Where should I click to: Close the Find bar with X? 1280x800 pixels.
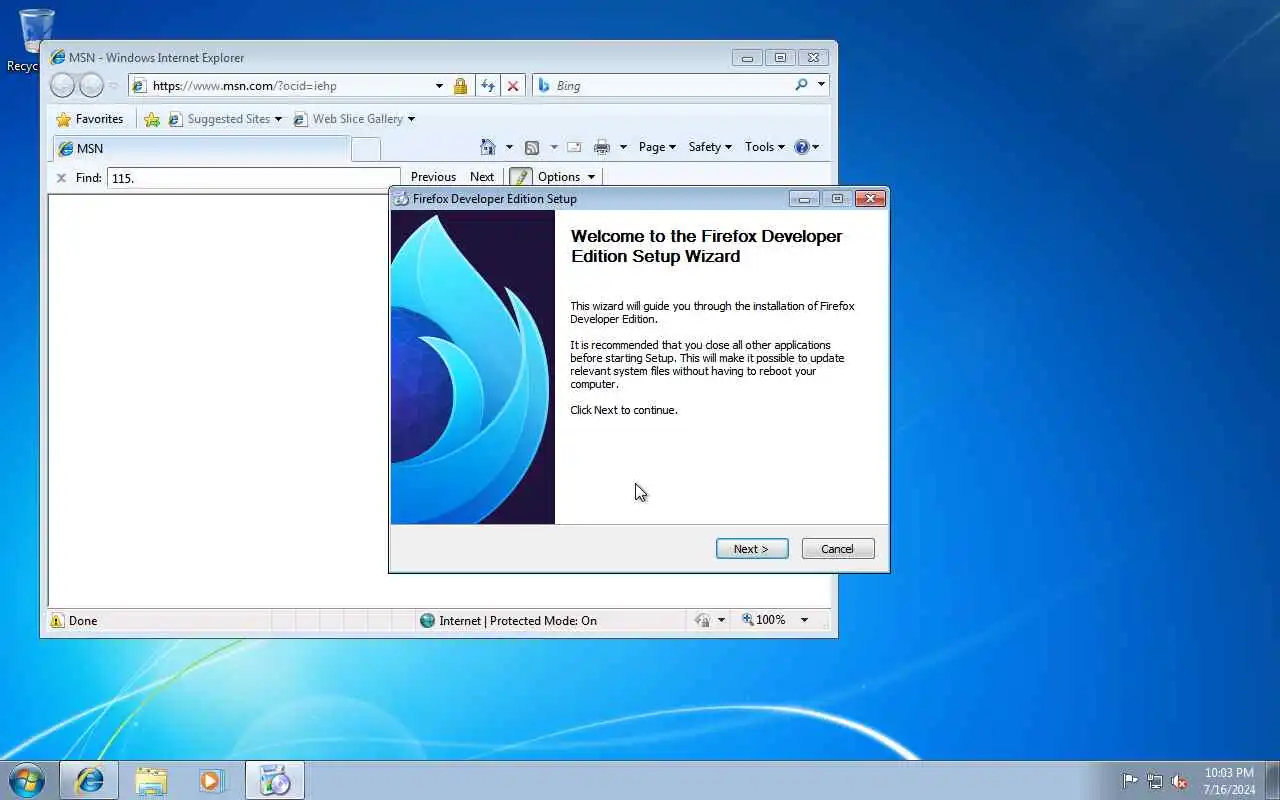coord(61,178)
